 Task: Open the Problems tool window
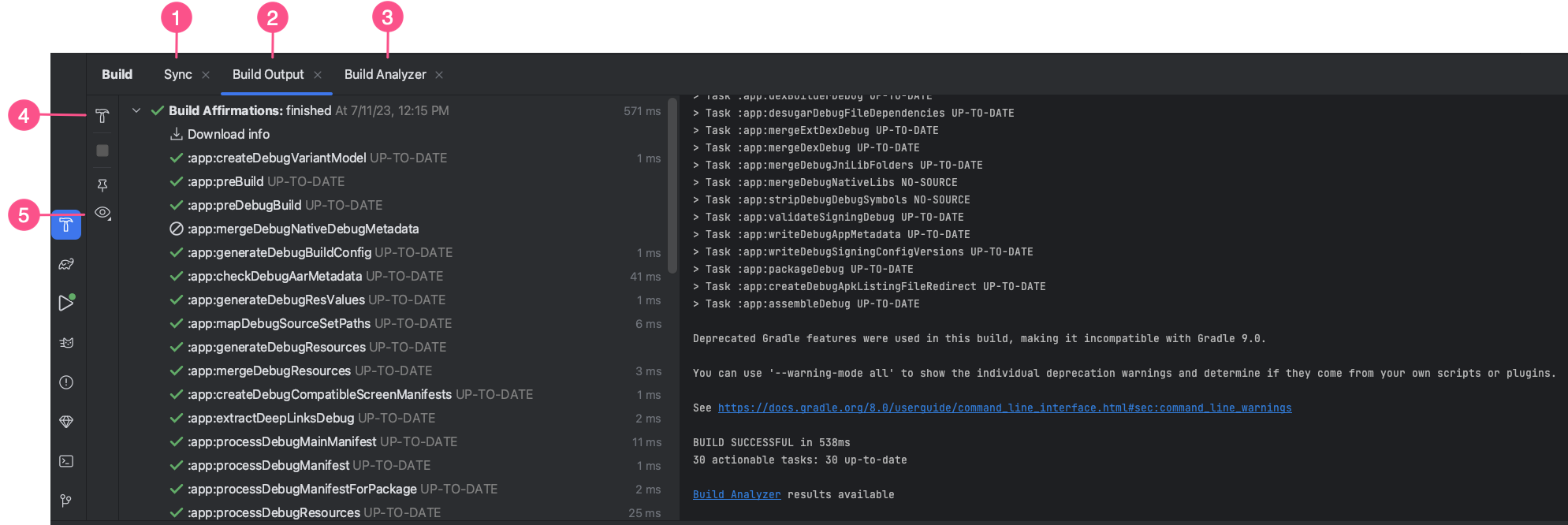tap(66, 382)
